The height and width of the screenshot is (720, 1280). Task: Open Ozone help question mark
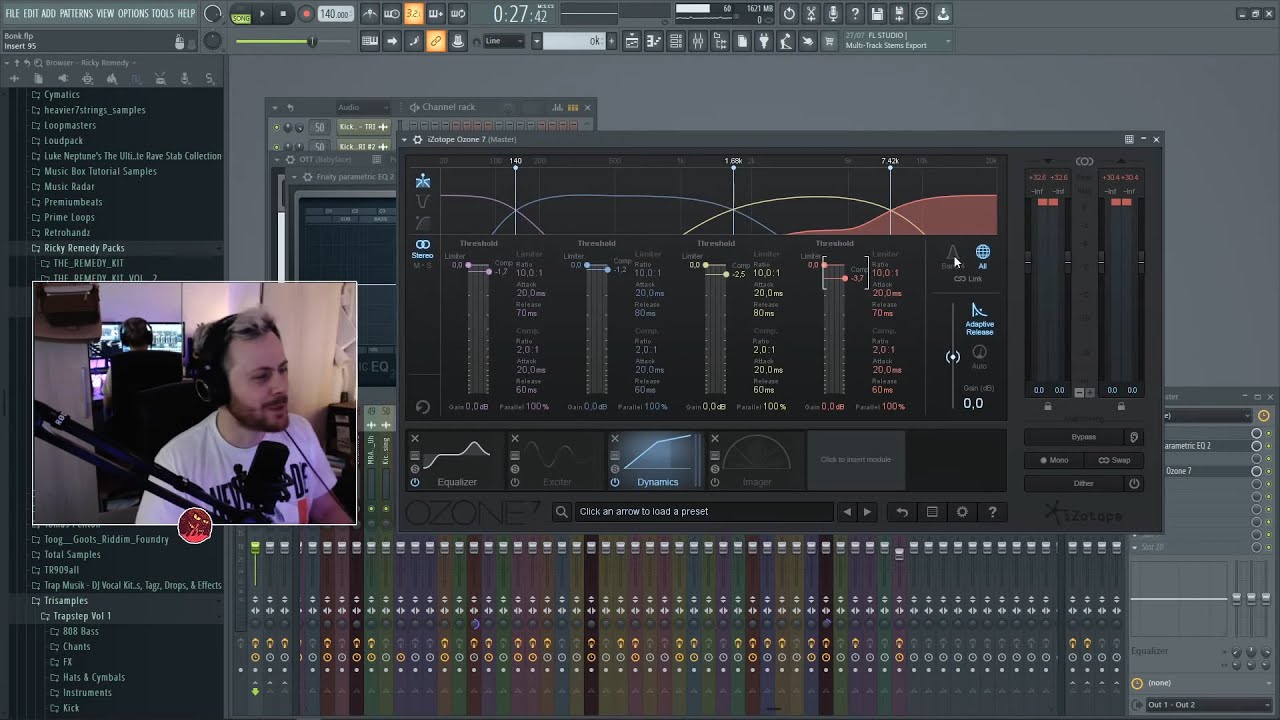point(992,512)
